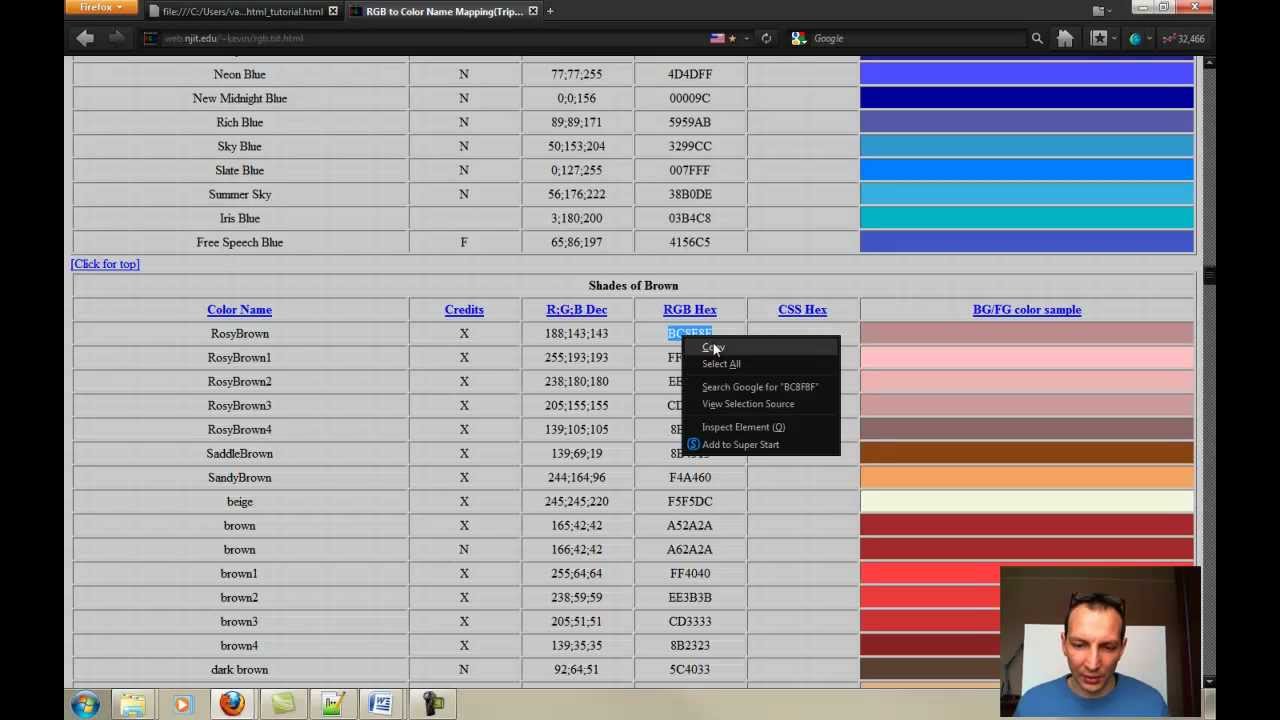Open Windows Explorer from the taskbar
Viewport: 1280px width, 720px height.
pyautogui.click(x=133, y=704)
